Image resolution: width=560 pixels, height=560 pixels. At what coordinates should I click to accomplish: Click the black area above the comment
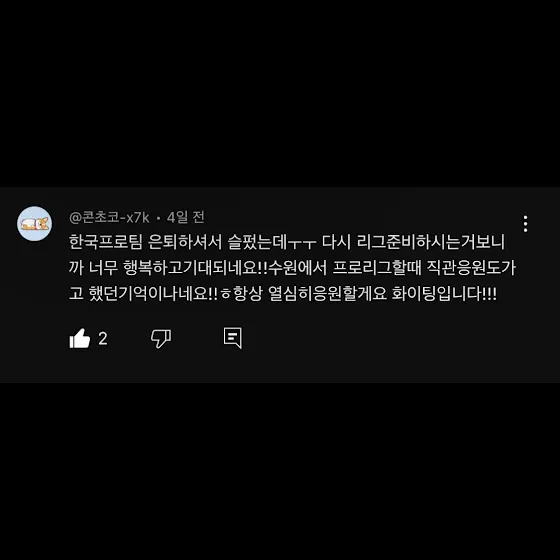pyautogui.click(x=280, y=93)
